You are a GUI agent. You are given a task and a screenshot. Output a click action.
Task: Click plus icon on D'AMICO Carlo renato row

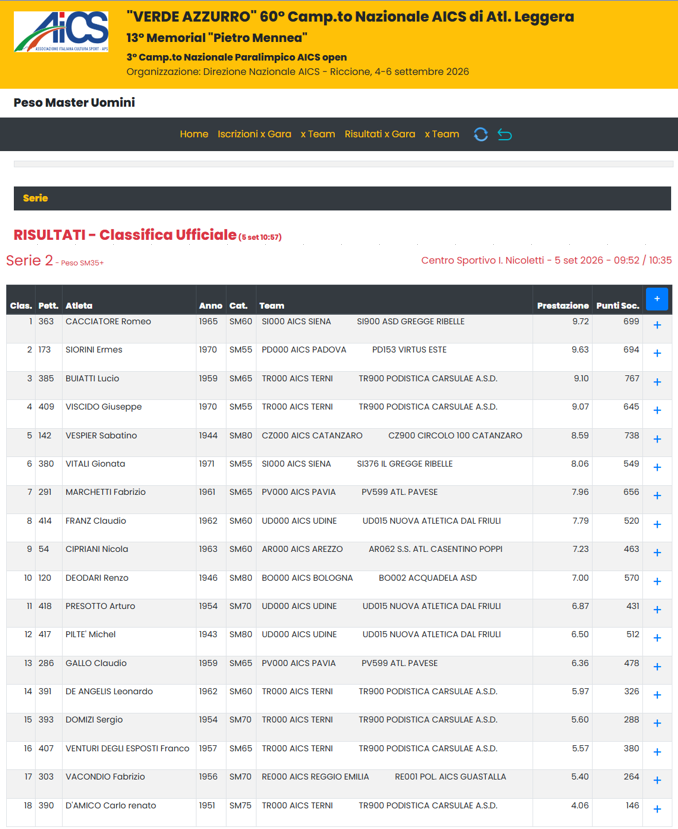pyautogui.click(x=657, y=809)
